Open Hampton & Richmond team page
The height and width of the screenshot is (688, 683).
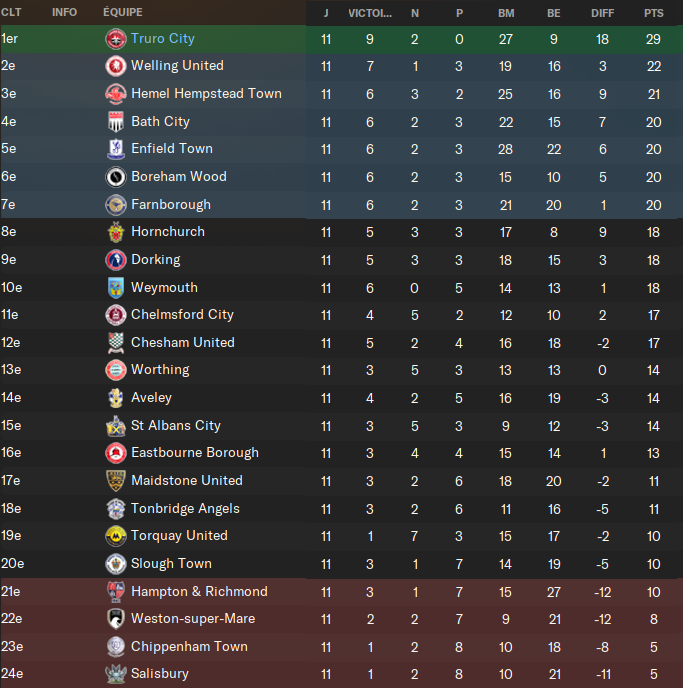199,591
